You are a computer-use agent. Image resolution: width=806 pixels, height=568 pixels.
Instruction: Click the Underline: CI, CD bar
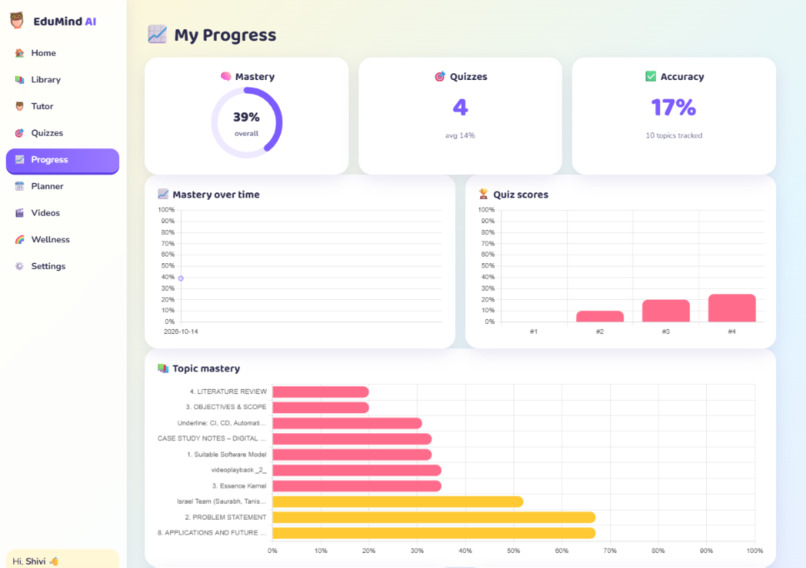pos(347,423)
